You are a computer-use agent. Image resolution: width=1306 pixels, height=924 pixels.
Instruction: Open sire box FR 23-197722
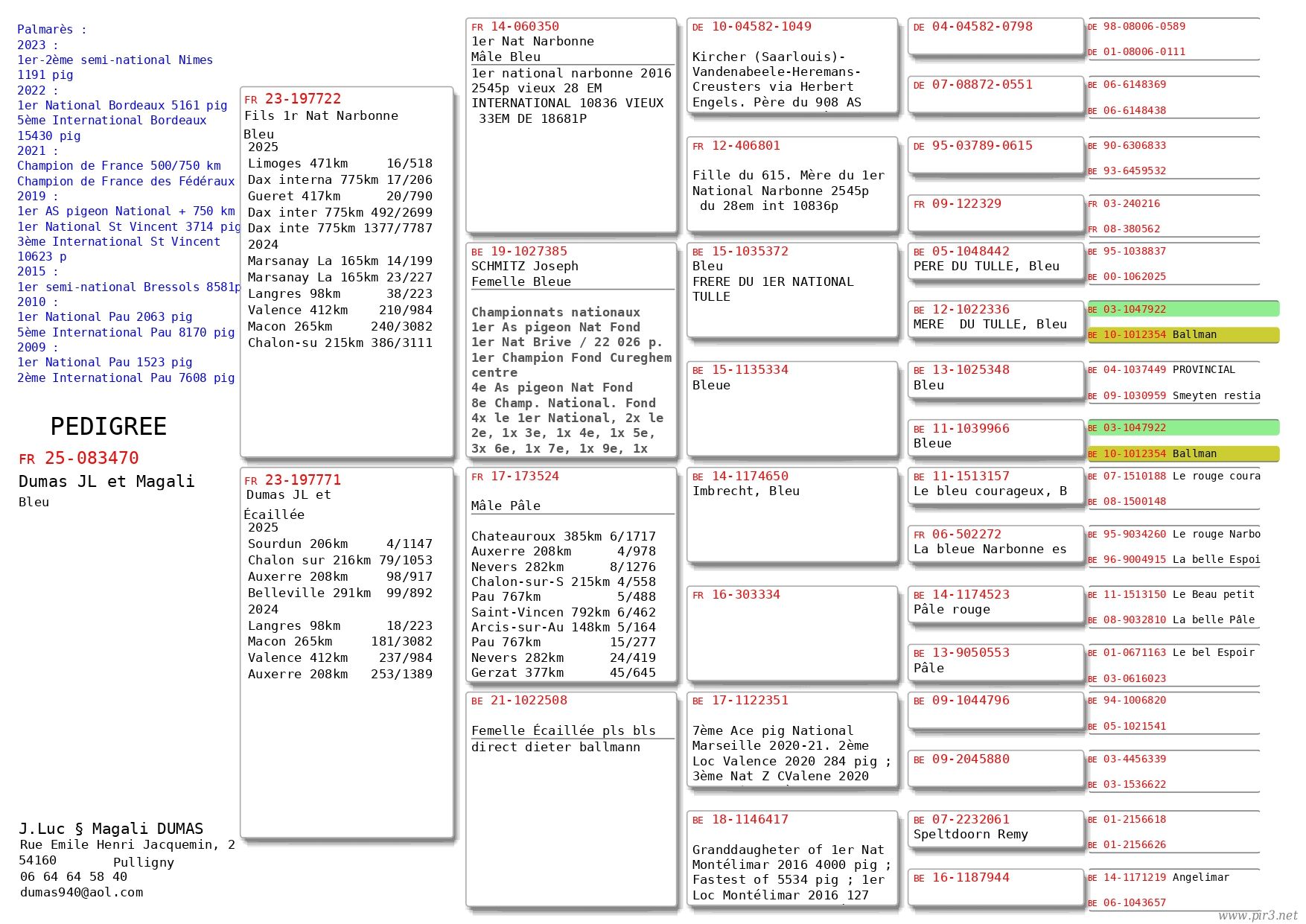(346, 272)
